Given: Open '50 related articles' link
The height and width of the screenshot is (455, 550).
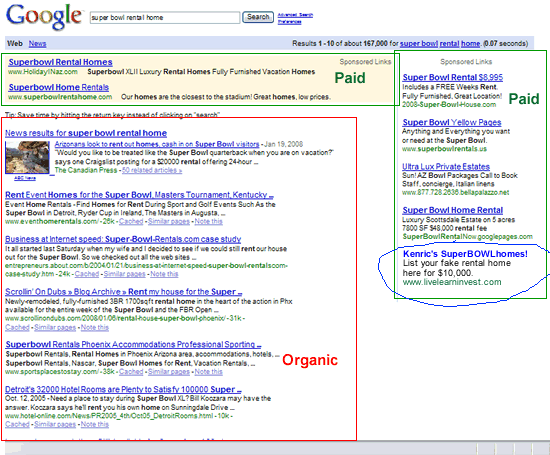Looking at the screenshot, I should [152, 170].
